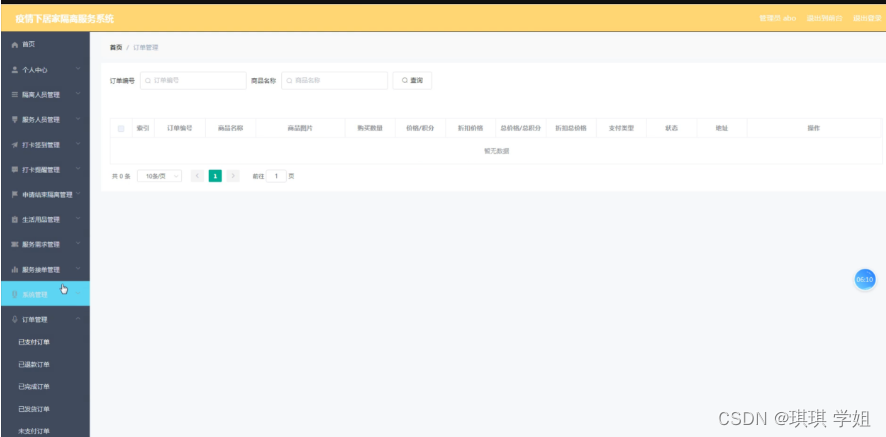This screenshot has width=886, height=437.
Task: Click the 查询 search button
Action: point(412,80)
